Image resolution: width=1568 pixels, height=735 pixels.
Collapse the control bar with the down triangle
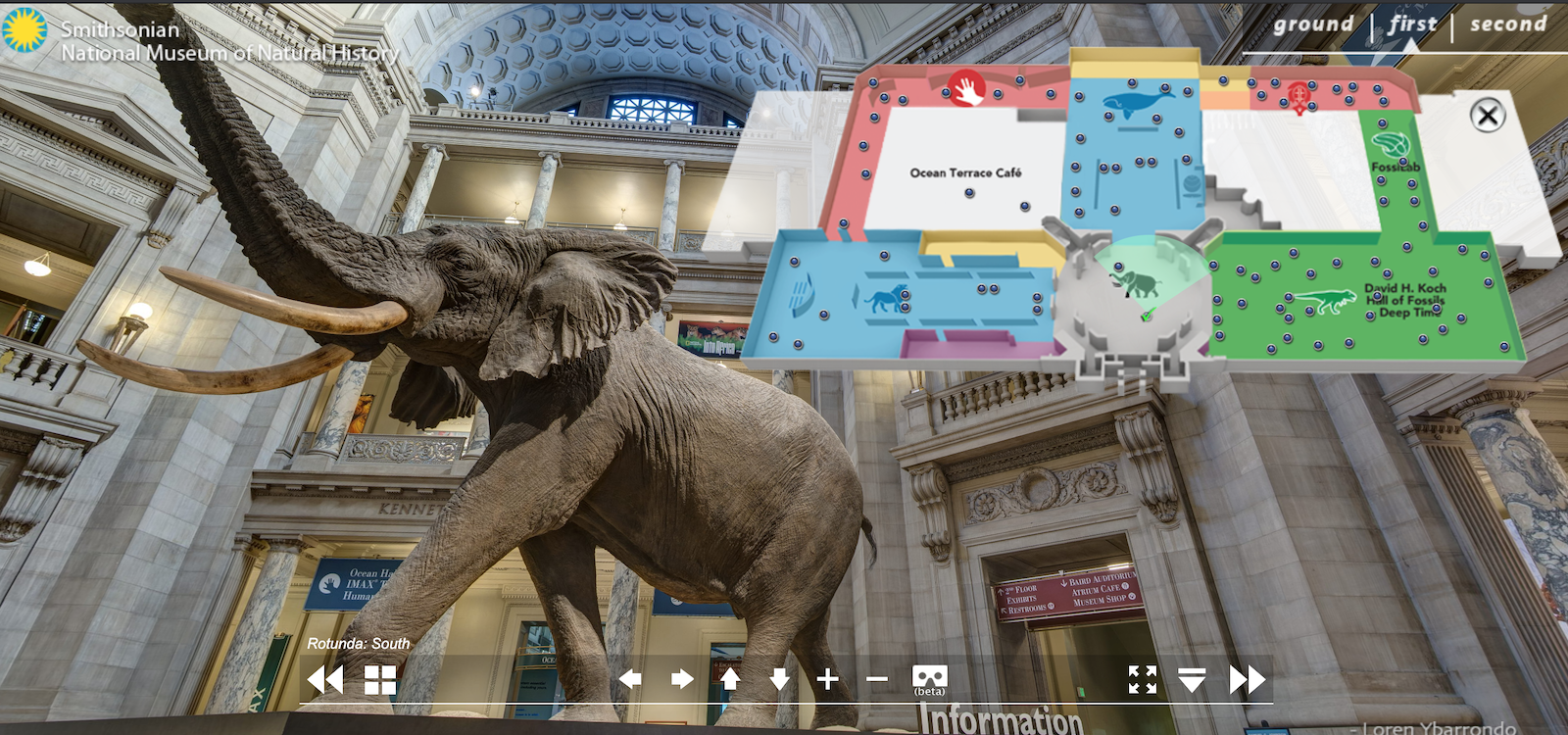[1192, 679]
